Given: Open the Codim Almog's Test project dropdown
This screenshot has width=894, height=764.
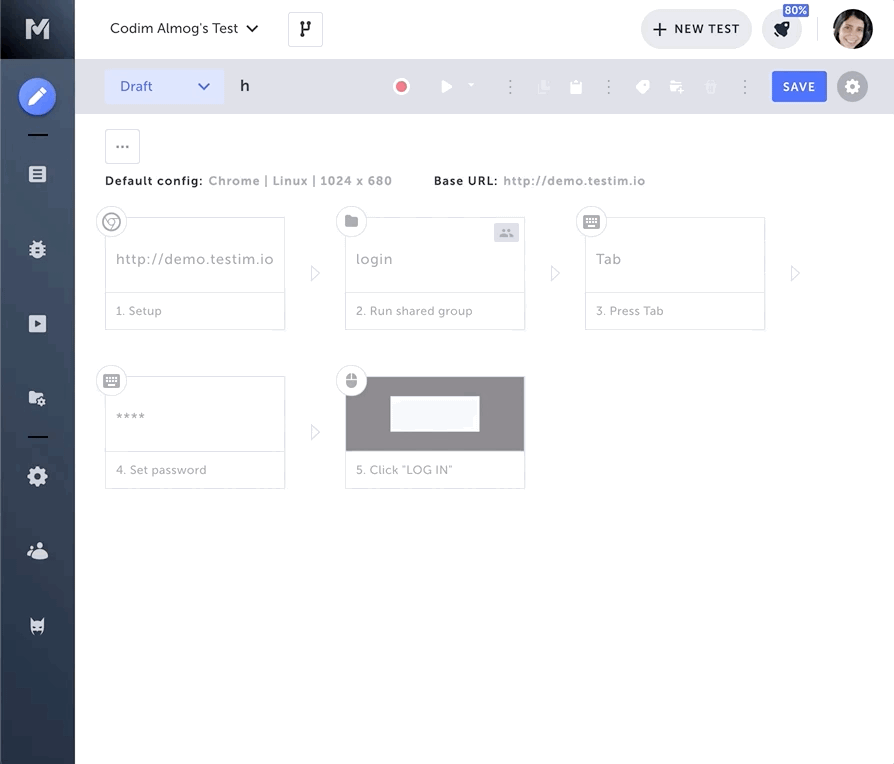Looking at the screenshot, I should click(184, 29).
